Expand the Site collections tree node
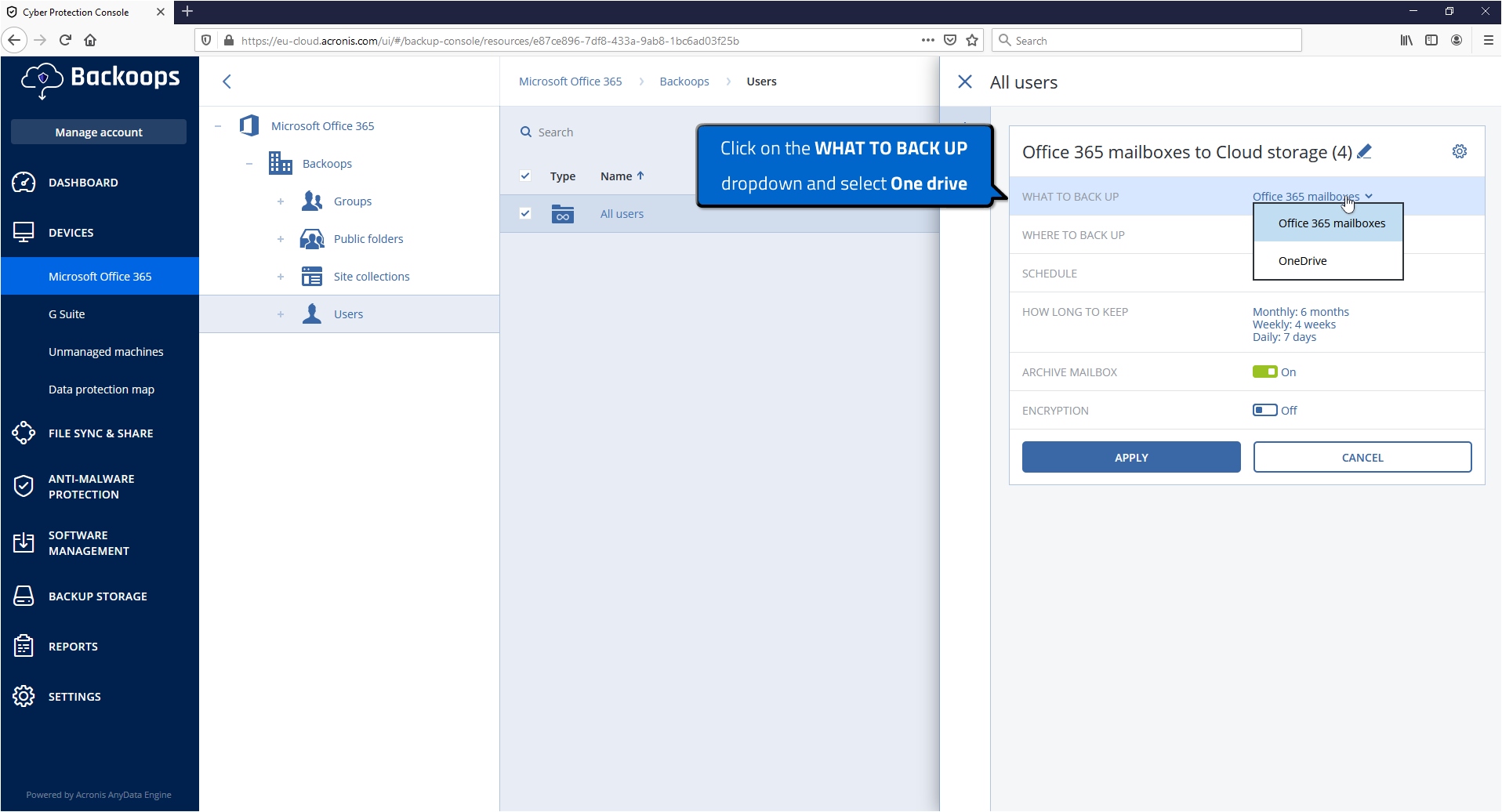Screen dimensions: 1502x812 [281, 277]
